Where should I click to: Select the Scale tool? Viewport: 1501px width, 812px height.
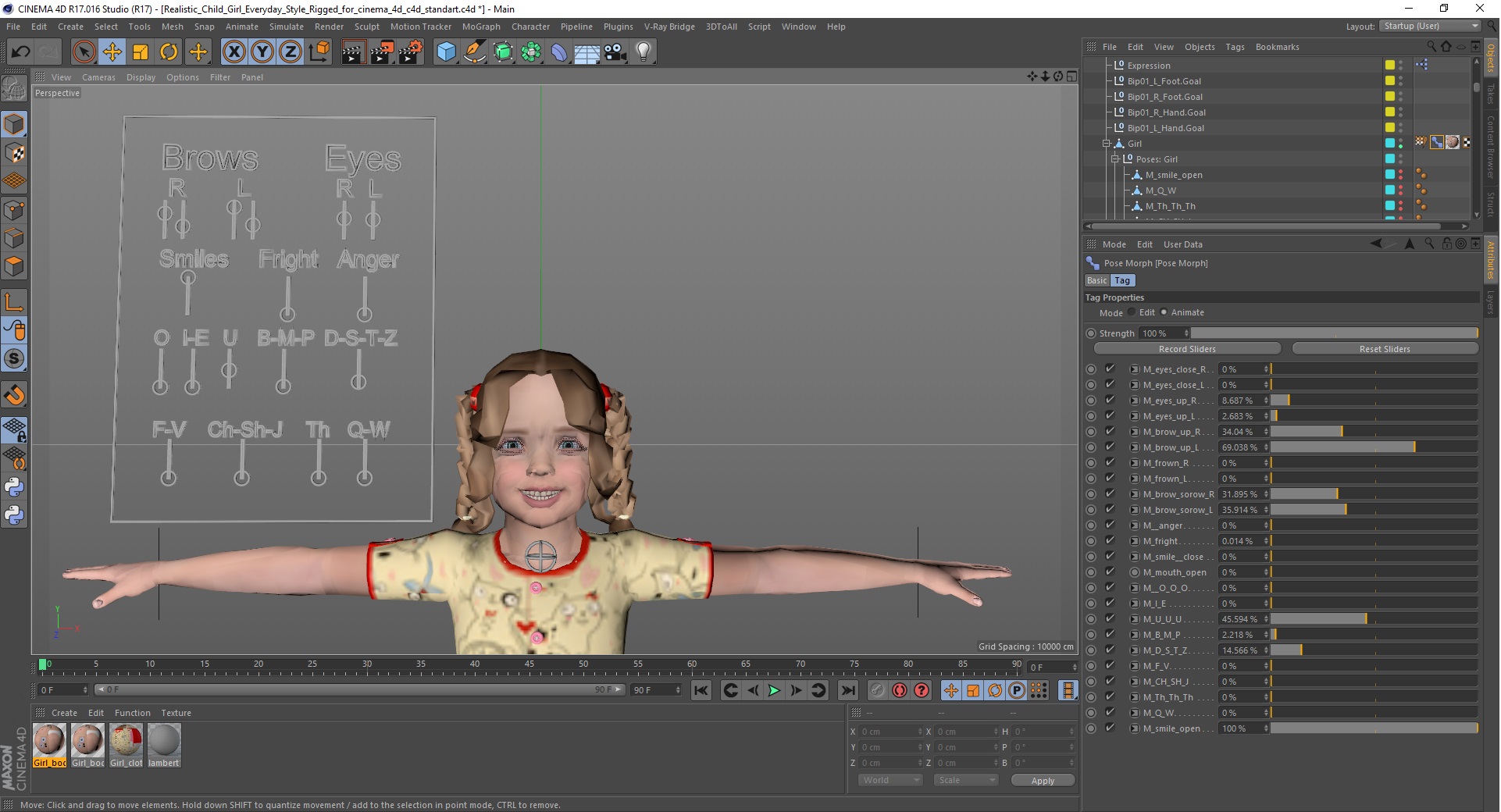141,52
